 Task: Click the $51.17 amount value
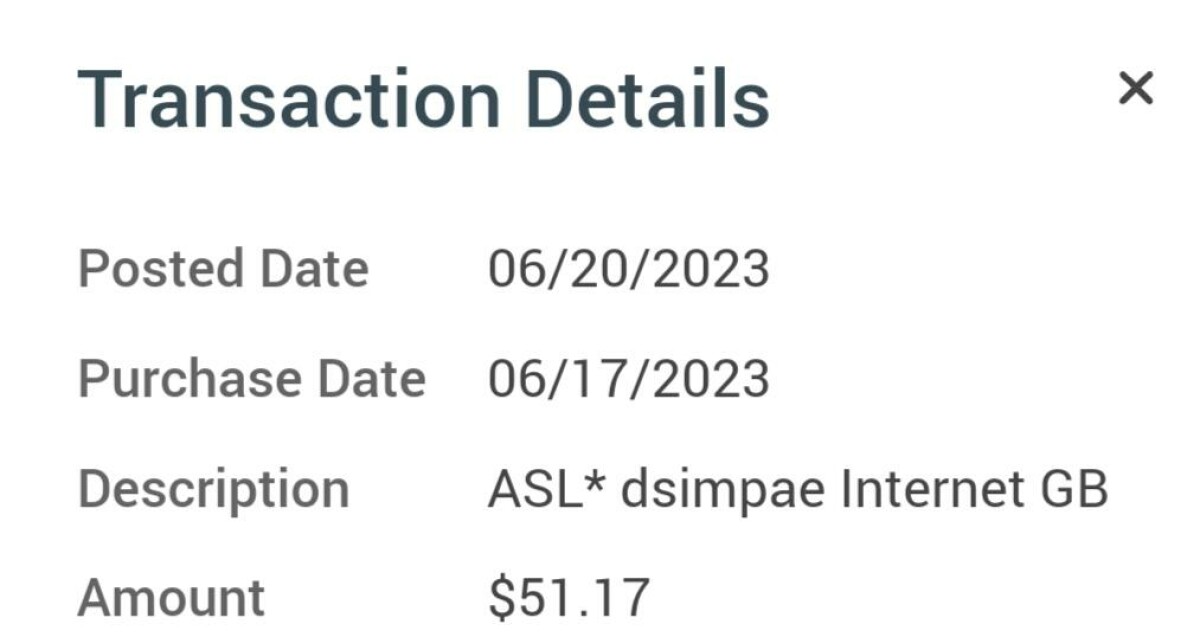click(x=569, y=598)
